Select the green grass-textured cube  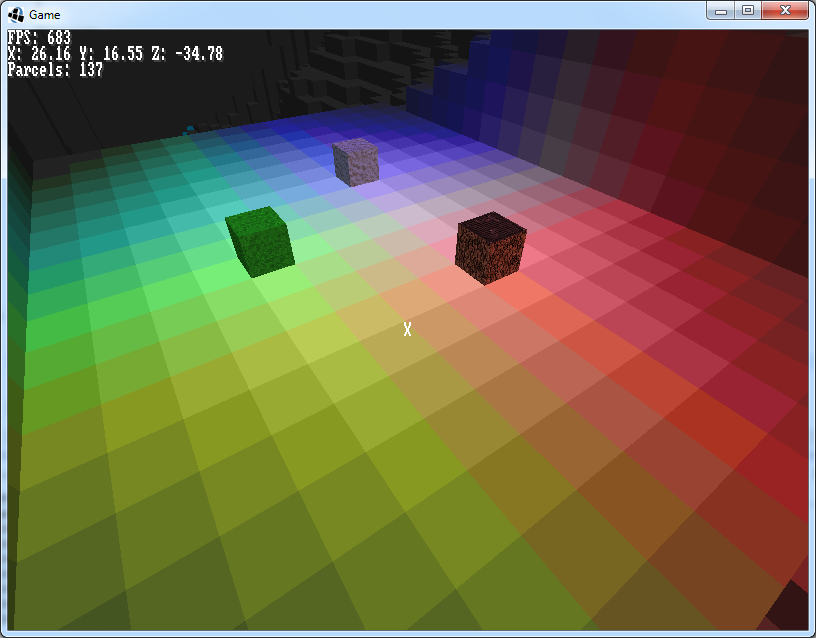click(260, 241)
